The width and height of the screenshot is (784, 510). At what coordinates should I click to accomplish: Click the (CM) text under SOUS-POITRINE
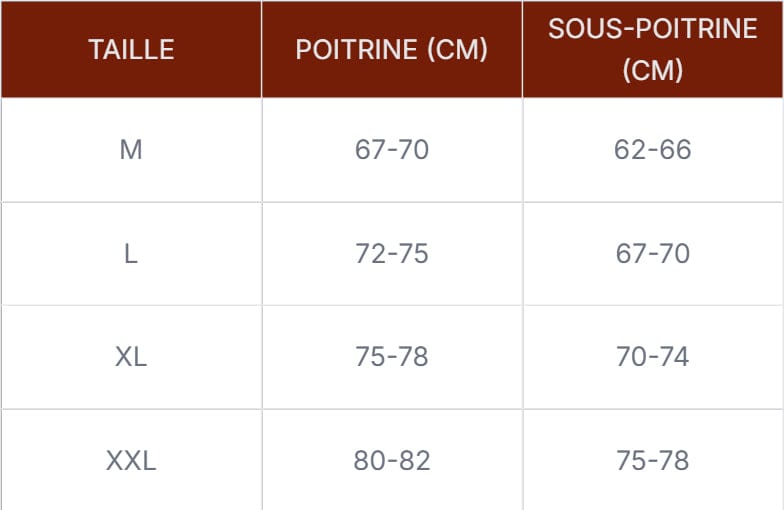652,70
